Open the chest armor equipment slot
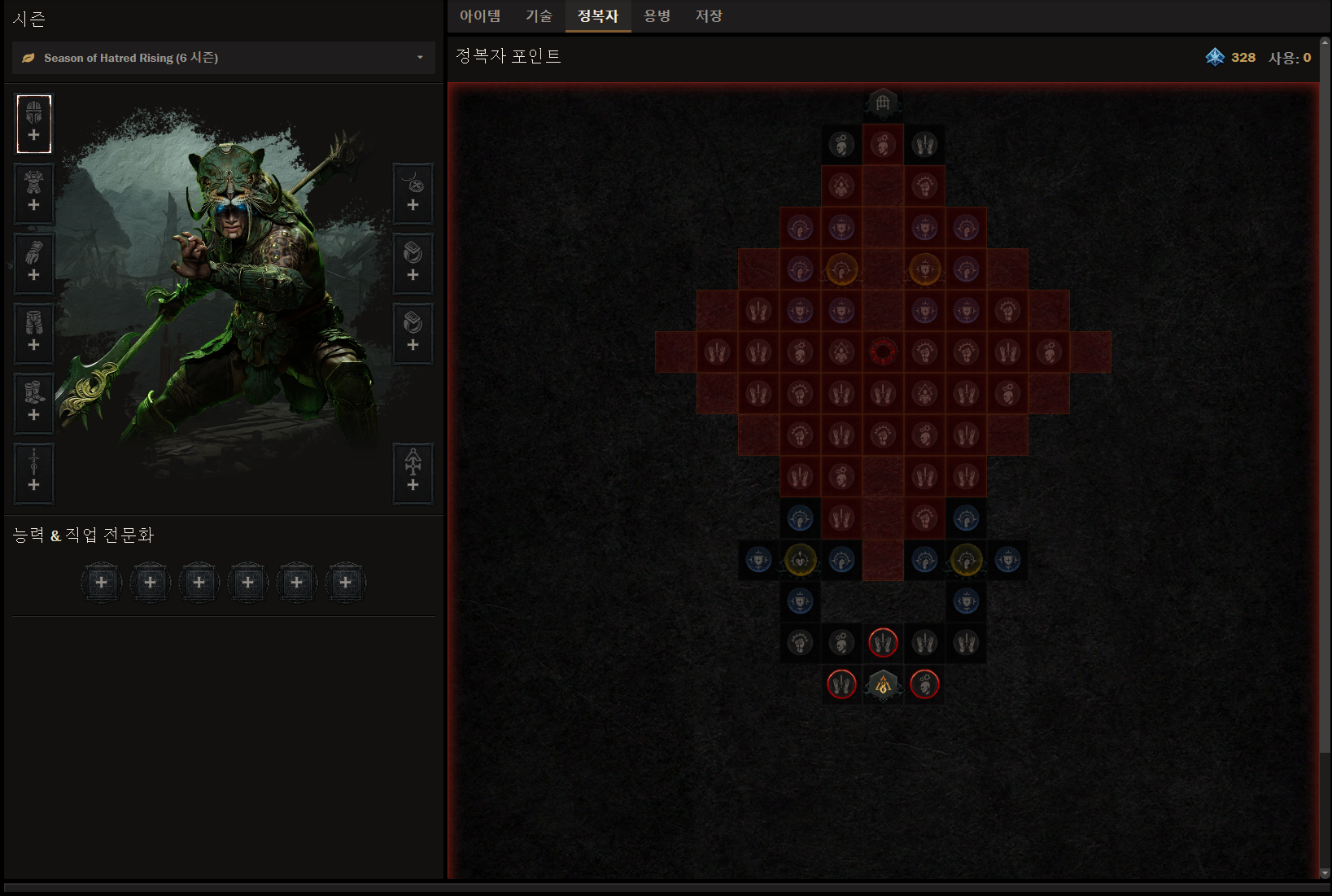The height and width of the screenshot is (896, 1332). point(34,194)
